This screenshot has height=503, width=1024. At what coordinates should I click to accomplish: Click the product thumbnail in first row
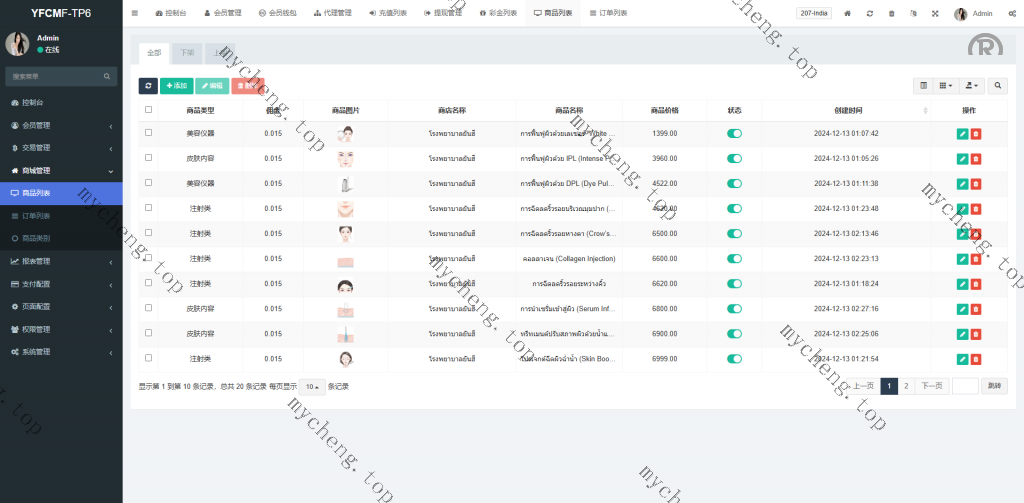(346, 133)
